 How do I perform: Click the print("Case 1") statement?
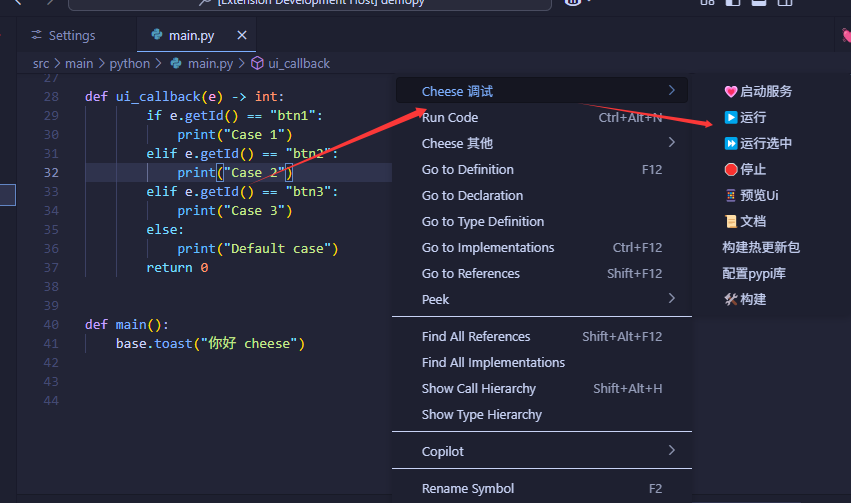234,135
